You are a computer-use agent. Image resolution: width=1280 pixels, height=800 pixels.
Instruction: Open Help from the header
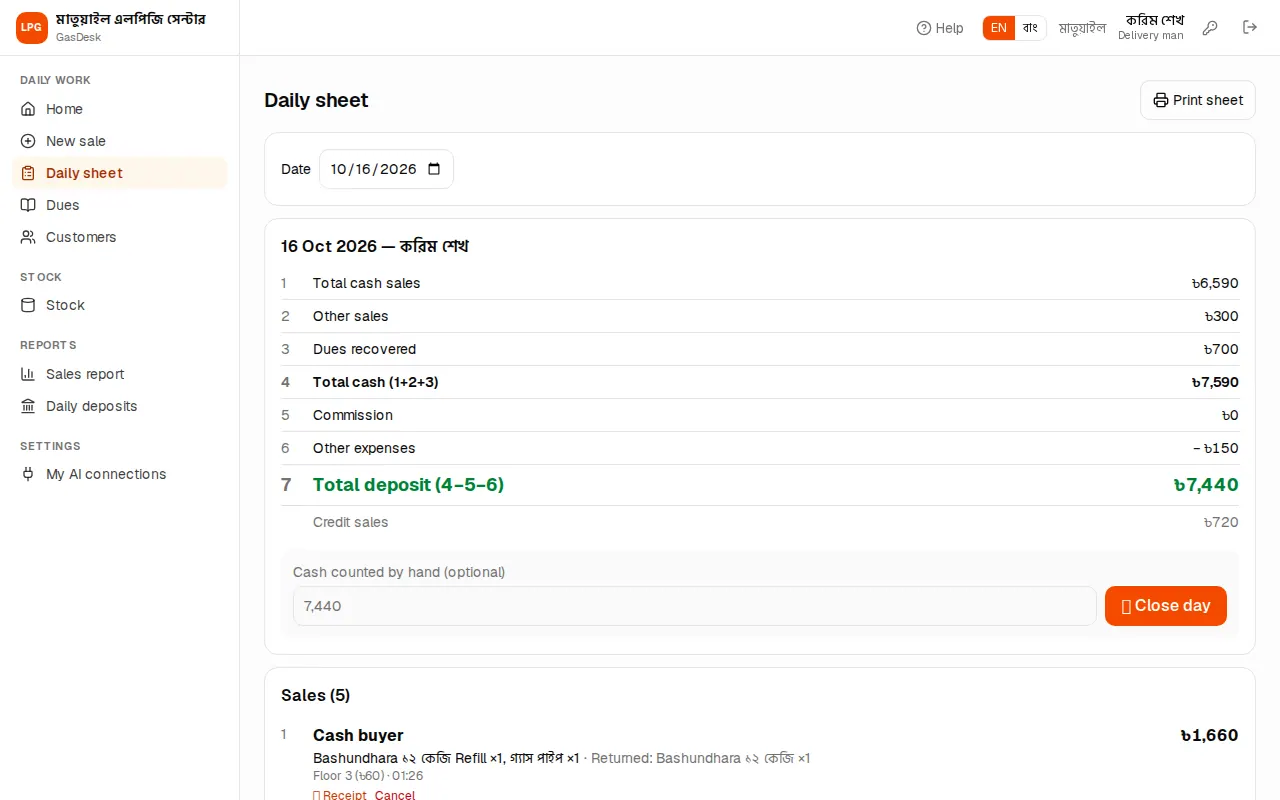click(940, 28)
